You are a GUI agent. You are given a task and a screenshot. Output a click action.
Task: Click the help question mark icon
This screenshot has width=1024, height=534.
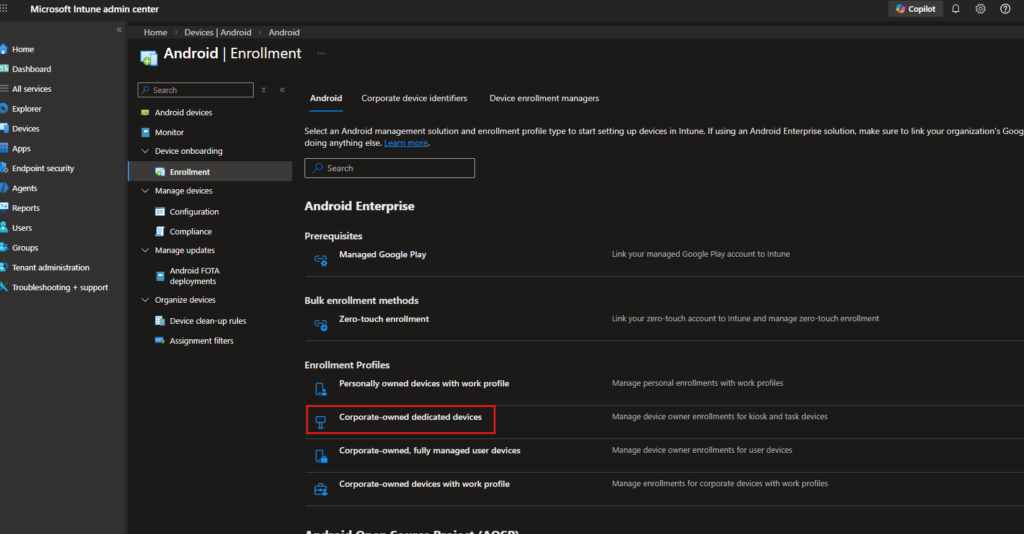(1005, 9)
